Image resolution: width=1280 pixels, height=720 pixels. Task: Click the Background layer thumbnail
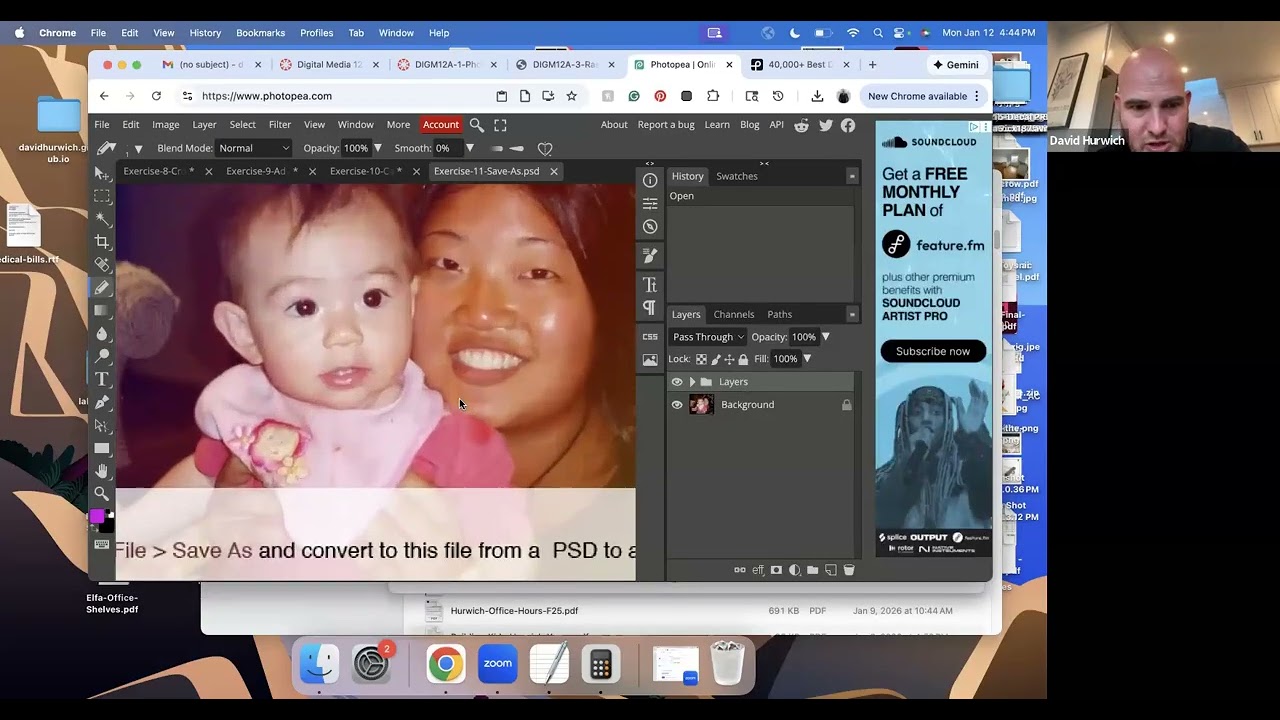tap(701, 405)
